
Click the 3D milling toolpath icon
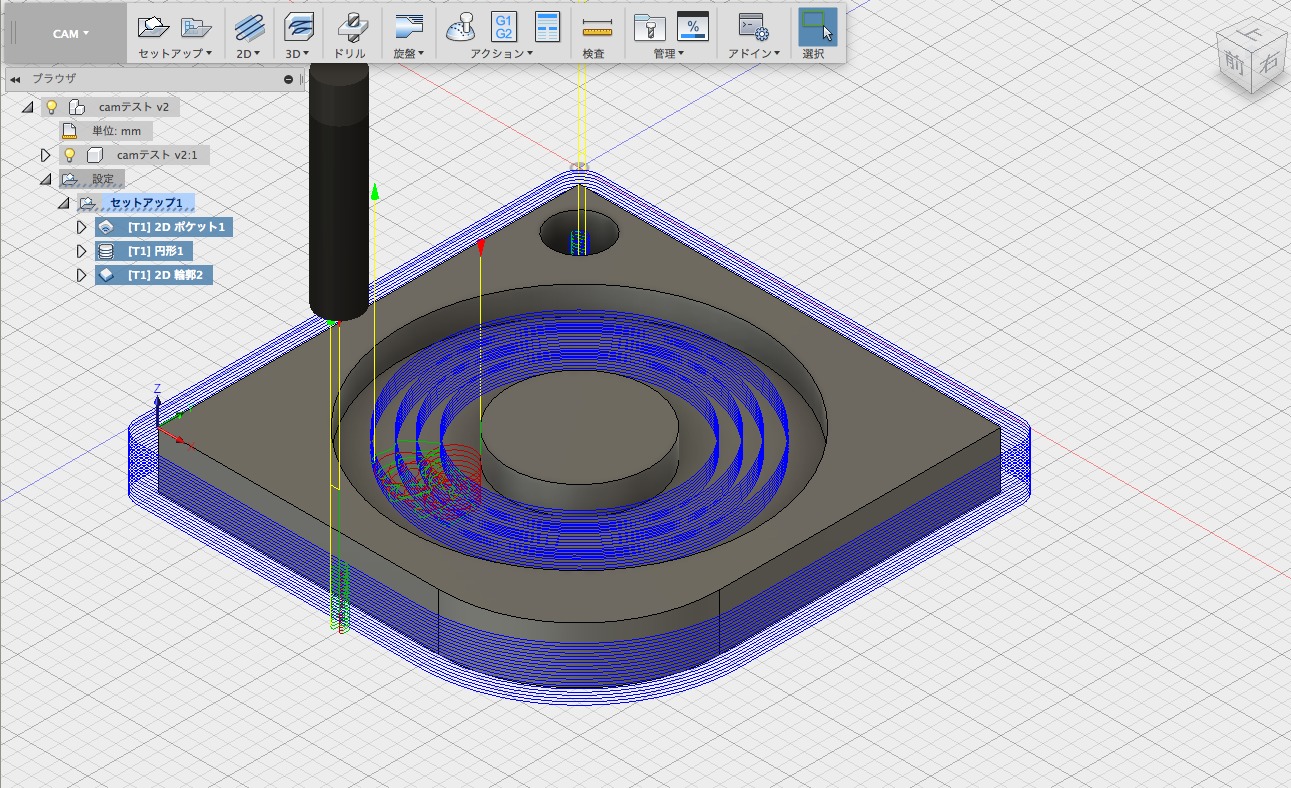(x=298, y=27)
